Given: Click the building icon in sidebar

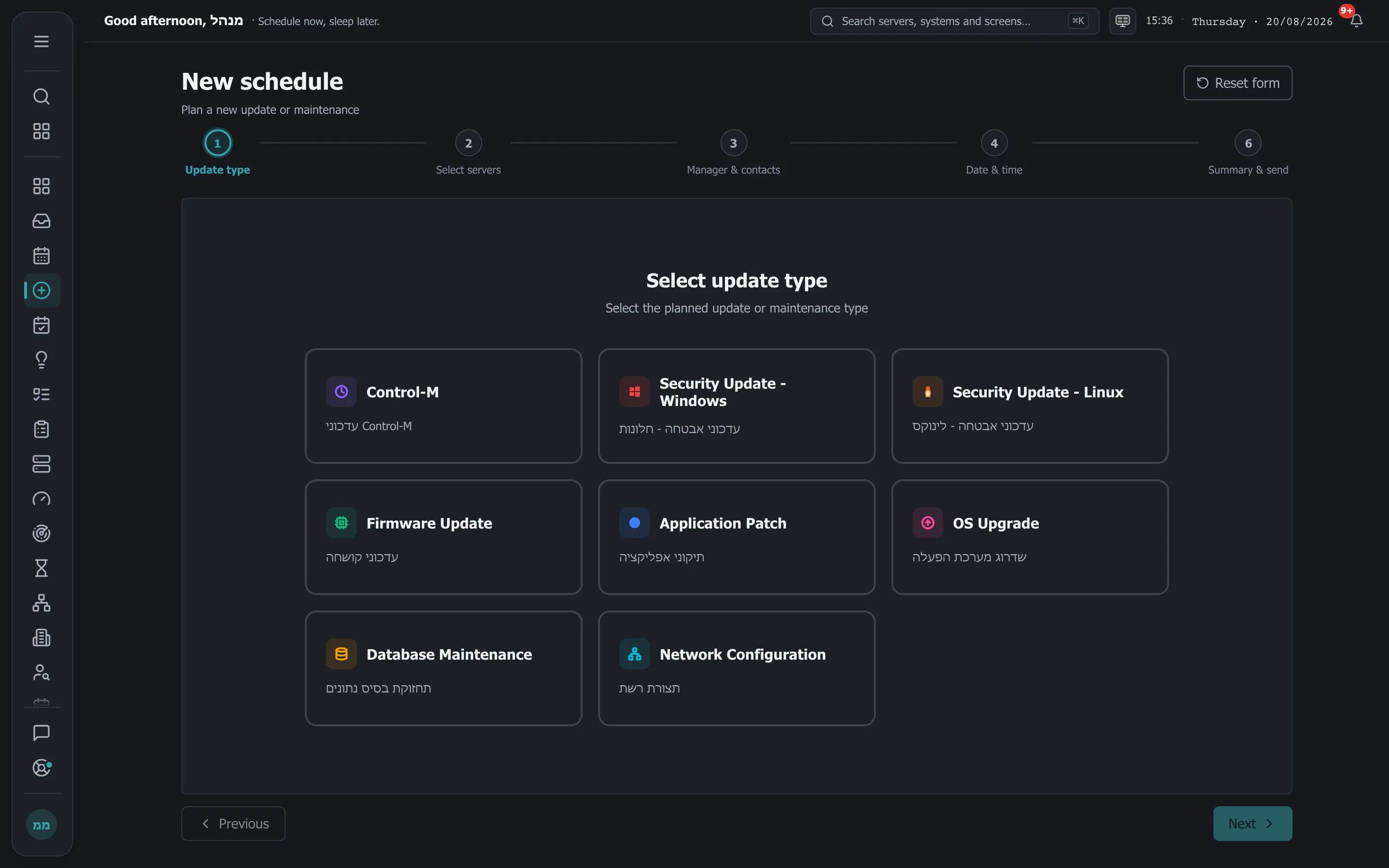Looking at the screenshot, I should click(41, 638).
